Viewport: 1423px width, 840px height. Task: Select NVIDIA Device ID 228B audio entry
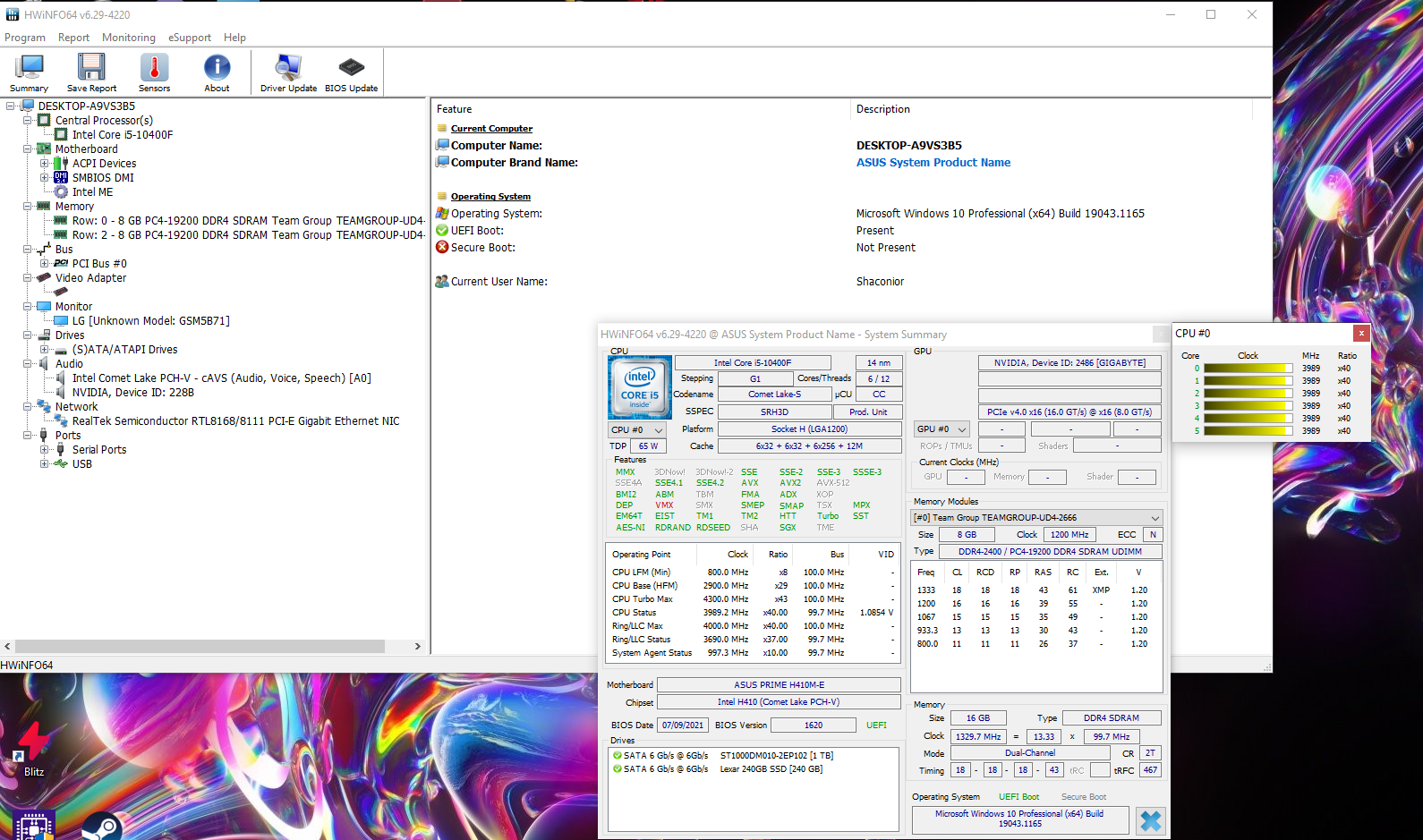132,393
